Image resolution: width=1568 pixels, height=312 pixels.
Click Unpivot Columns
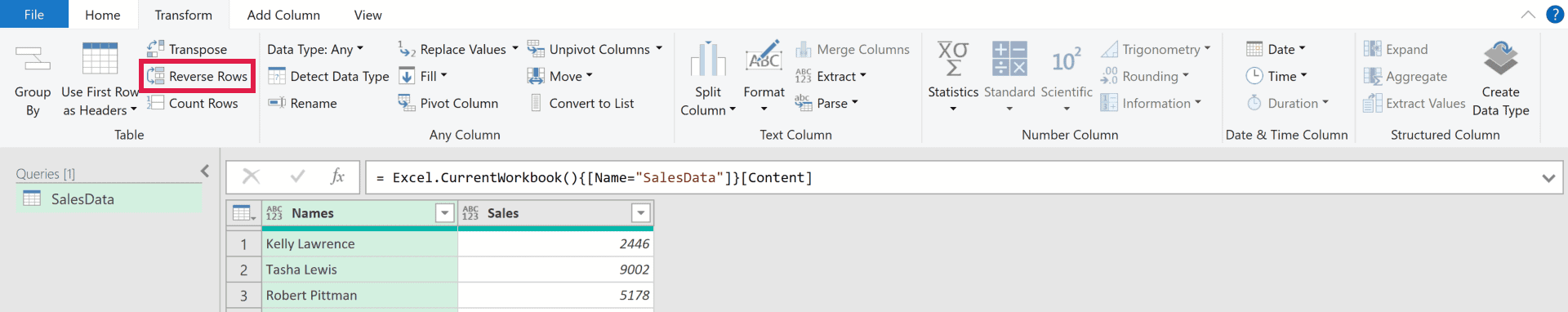589,49
